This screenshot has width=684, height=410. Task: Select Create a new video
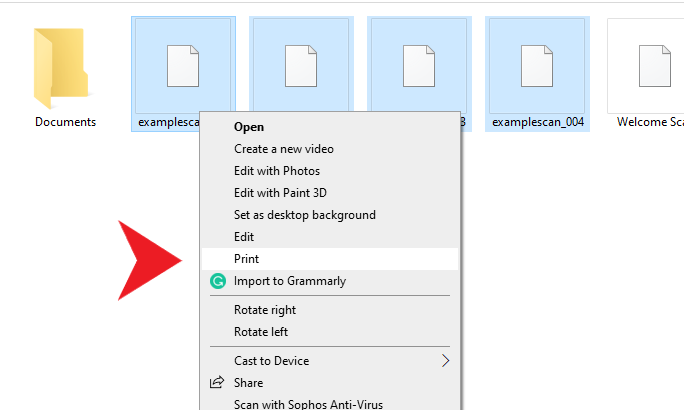(284, 149)
